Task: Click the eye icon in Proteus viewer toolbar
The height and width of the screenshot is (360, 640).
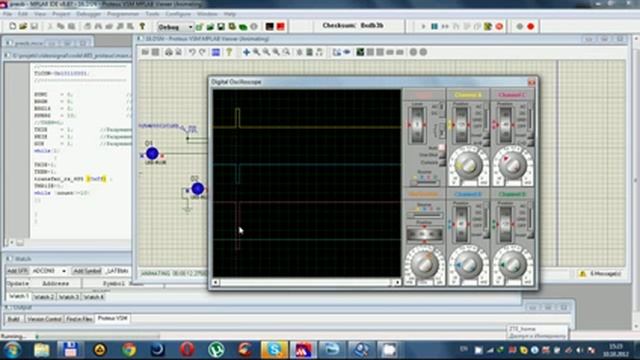Action: pyautogui.click(x=347, y=52)
